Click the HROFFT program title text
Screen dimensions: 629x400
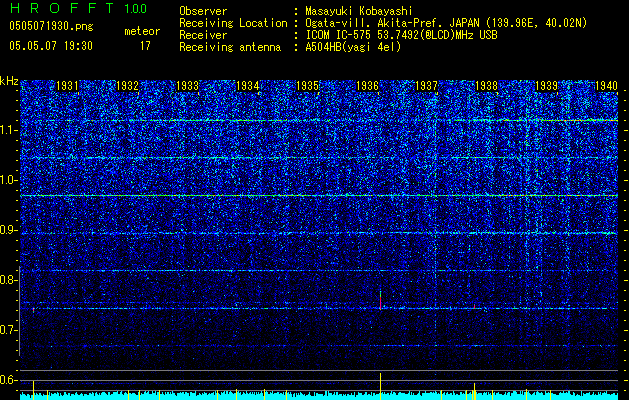(62, 8)
